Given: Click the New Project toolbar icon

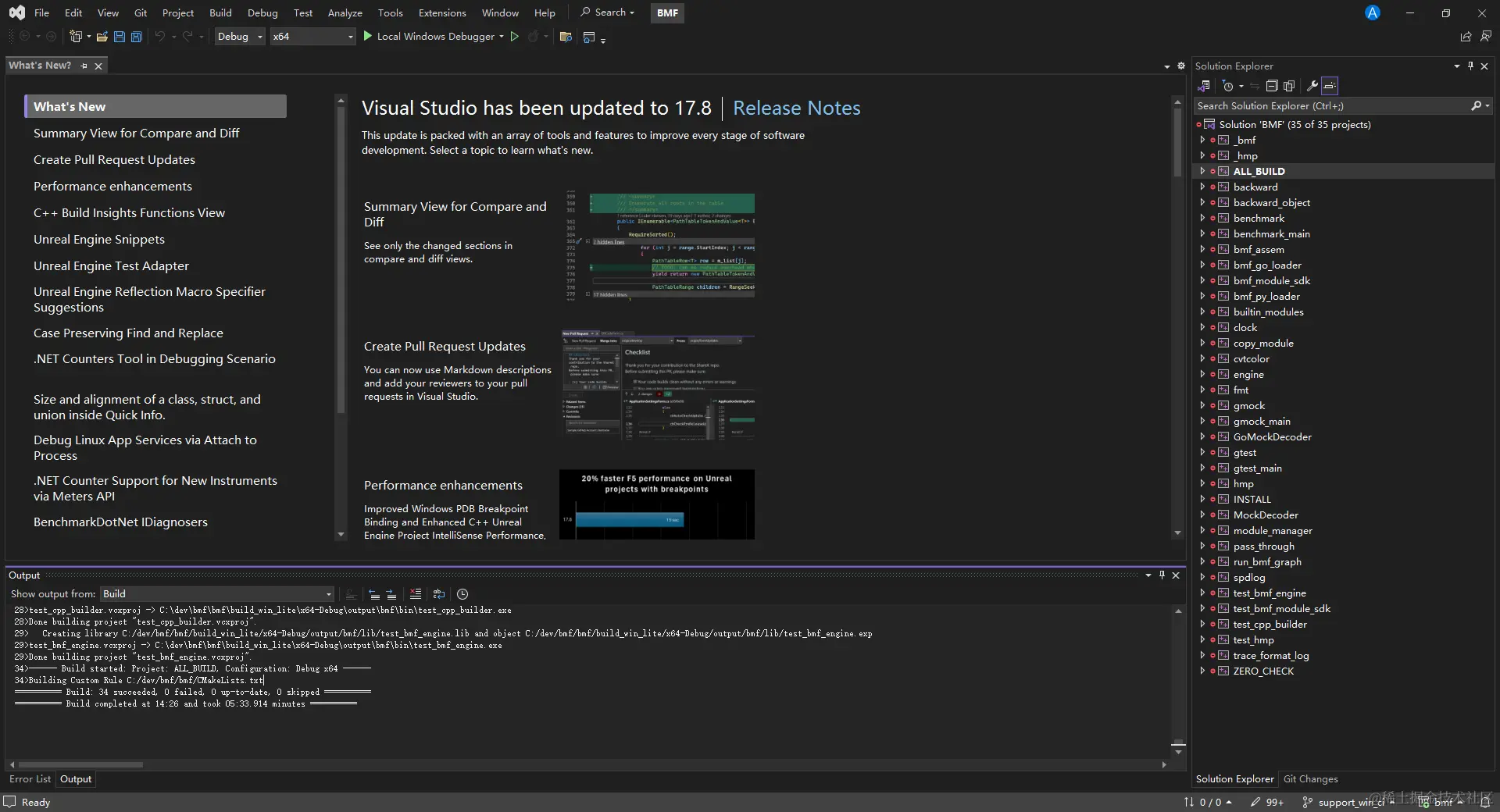Looking at the screenshot, I should pos(76,37).
